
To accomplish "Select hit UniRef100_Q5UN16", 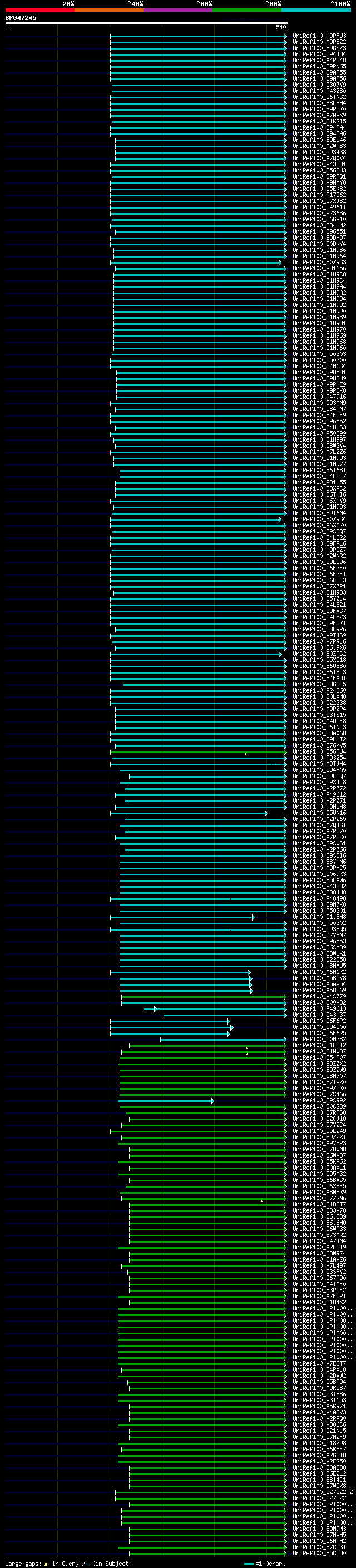I will coord(319,813).
